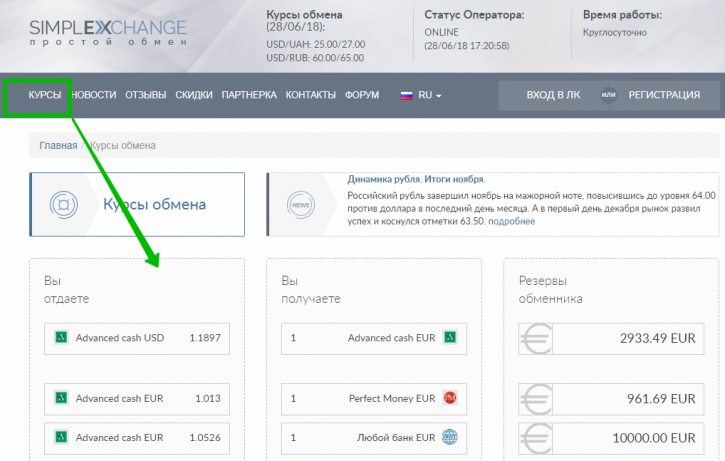Expand the RU language dropdown
This screenshot has height=461, width=725.
point(430,95)
